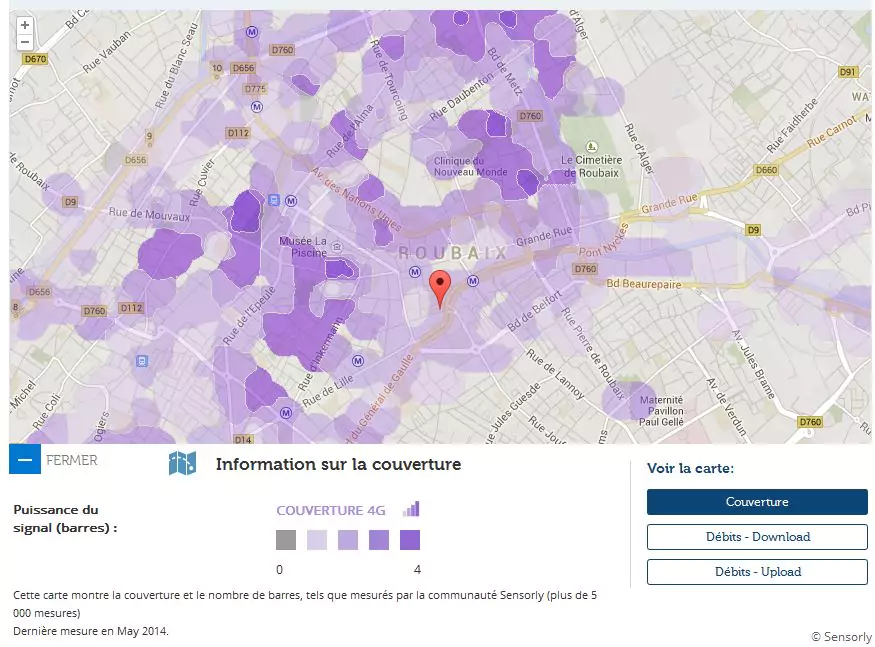This screenshot has height=647, width=875.
Task: Click the COUVERTURE 4G legend title
Action: click(x=331, y=510)
